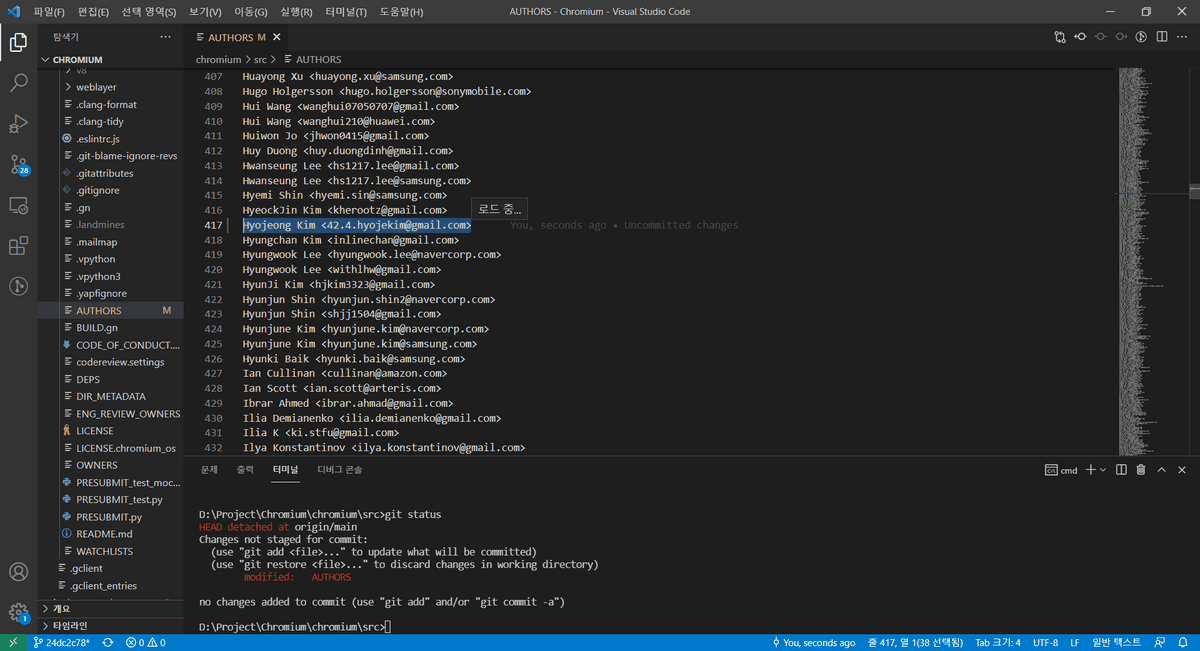
Task: Split the terminal panel
Action: coord(1122,469)
